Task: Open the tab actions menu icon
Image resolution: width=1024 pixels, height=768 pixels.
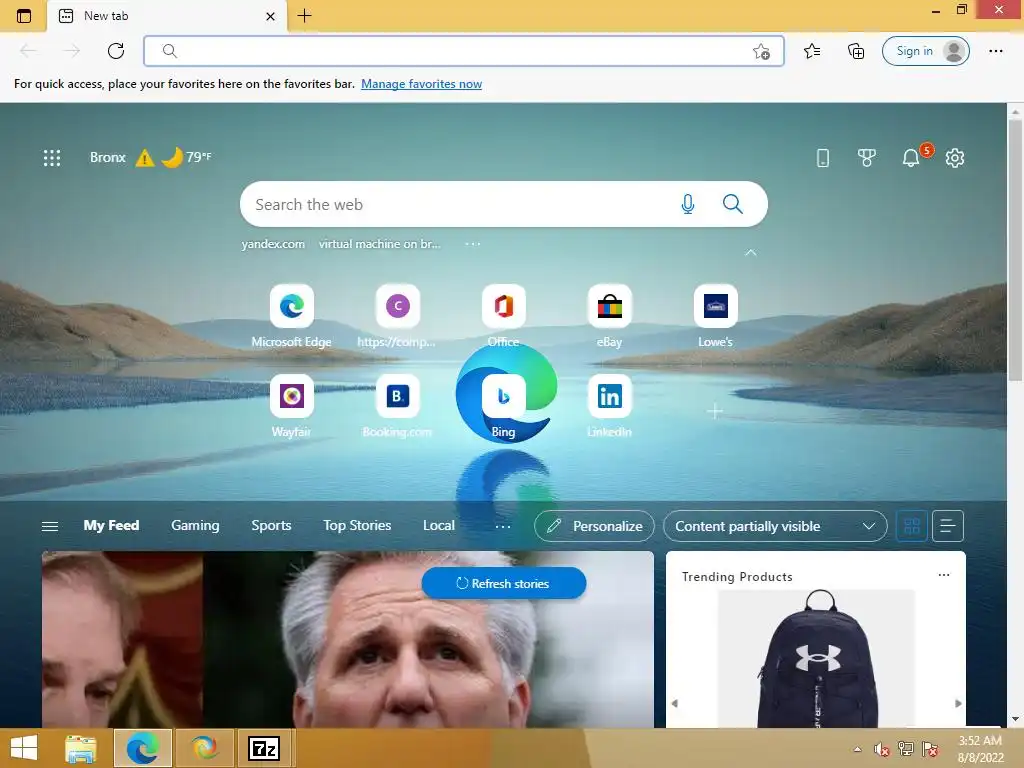Action: 24,16
